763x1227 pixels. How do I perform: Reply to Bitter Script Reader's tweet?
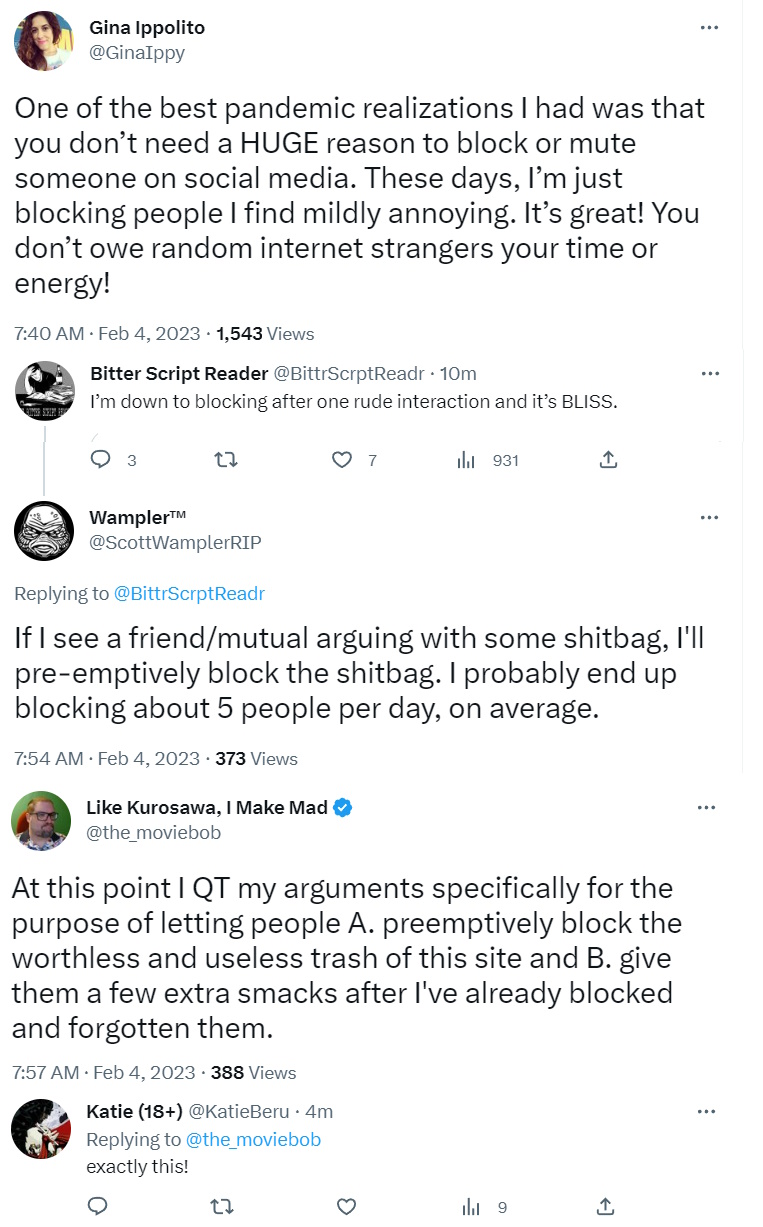point(100,460)
